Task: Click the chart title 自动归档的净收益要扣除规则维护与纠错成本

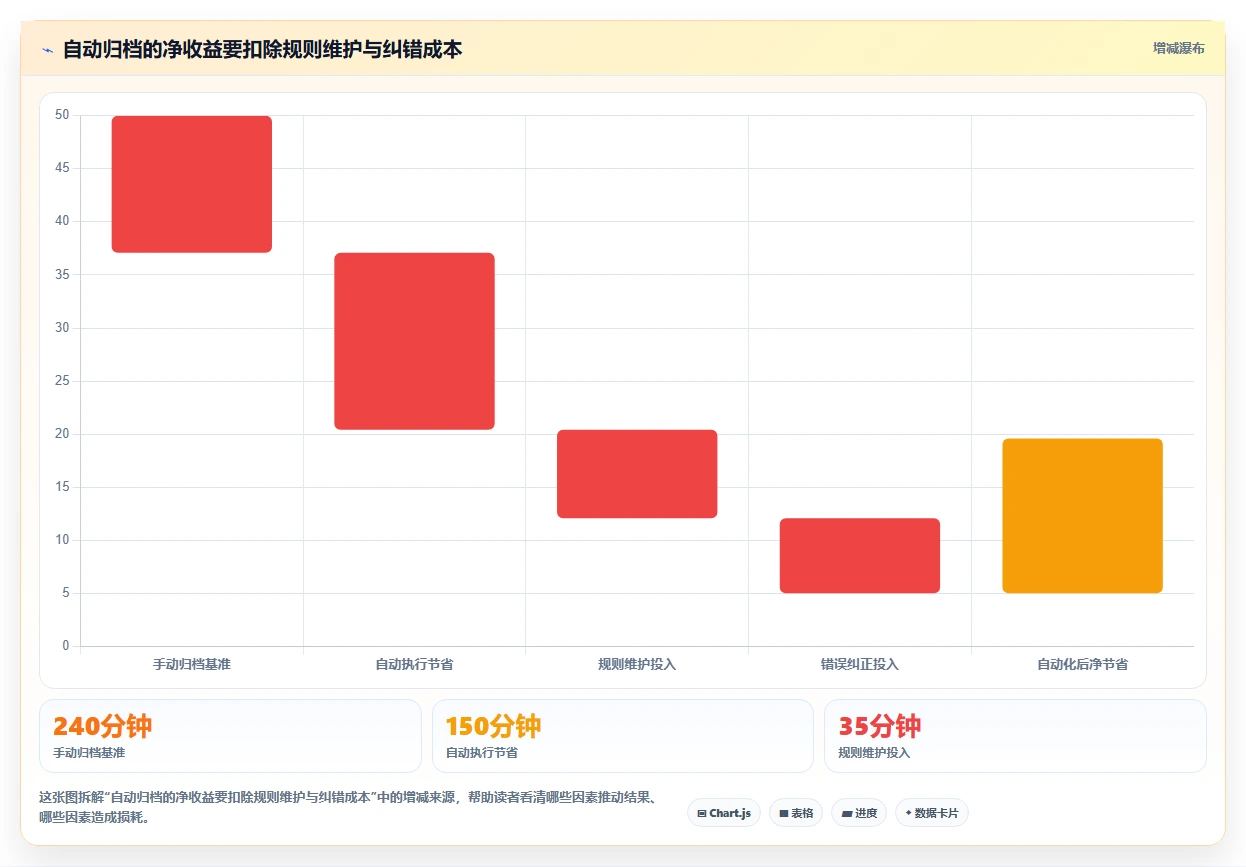Action: click(262, 49)
